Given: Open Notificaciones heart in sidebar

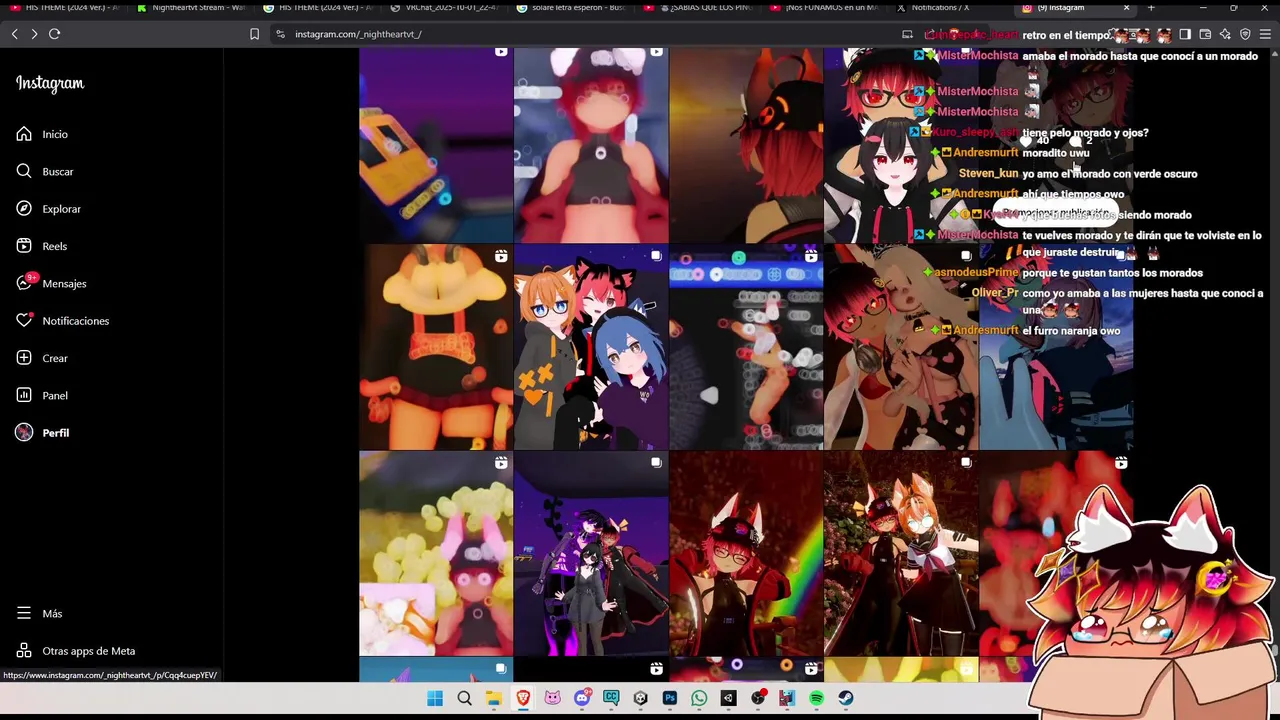Looking at the screenshot, I should (62, 321).
